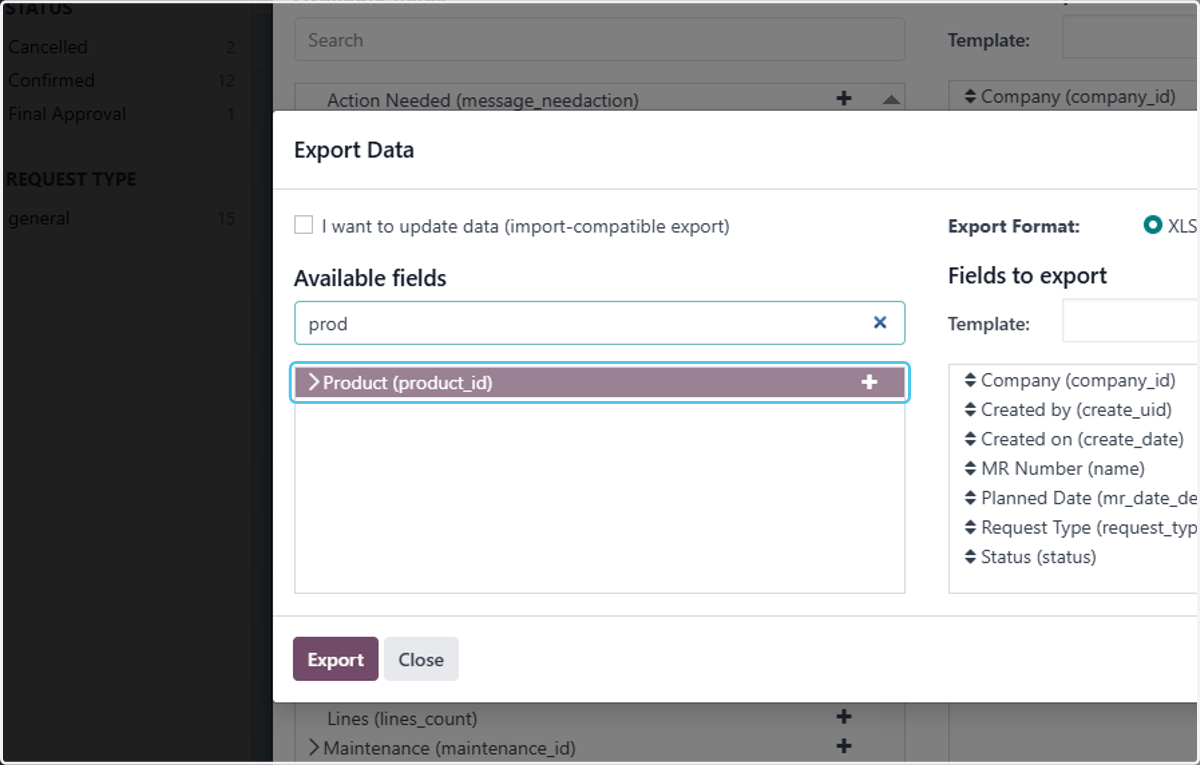Screen dimensions: 1200x765
Task: Click the sort handle of Created by (create_uid)
Action: pos(970,409)
